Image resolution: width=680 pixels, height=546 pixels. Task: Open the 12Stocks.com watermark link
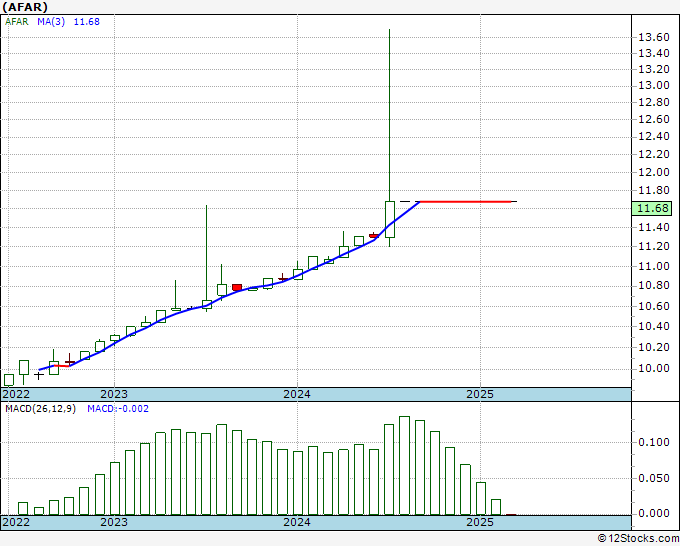pyautogui.click(x=637, y=538)
